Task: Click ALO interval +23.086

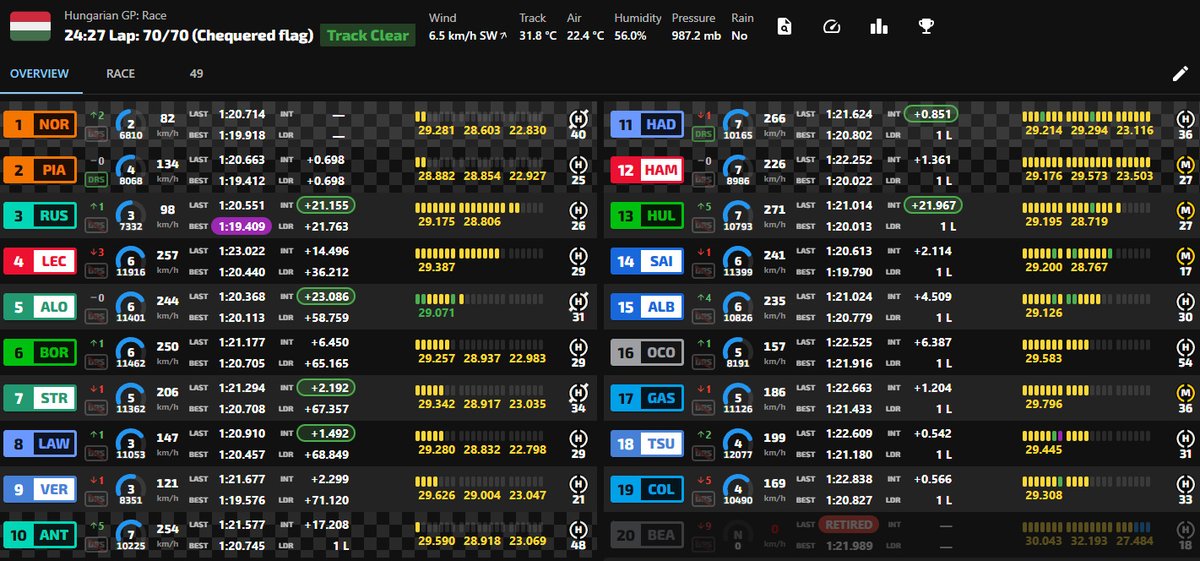Action: point(325,296)
